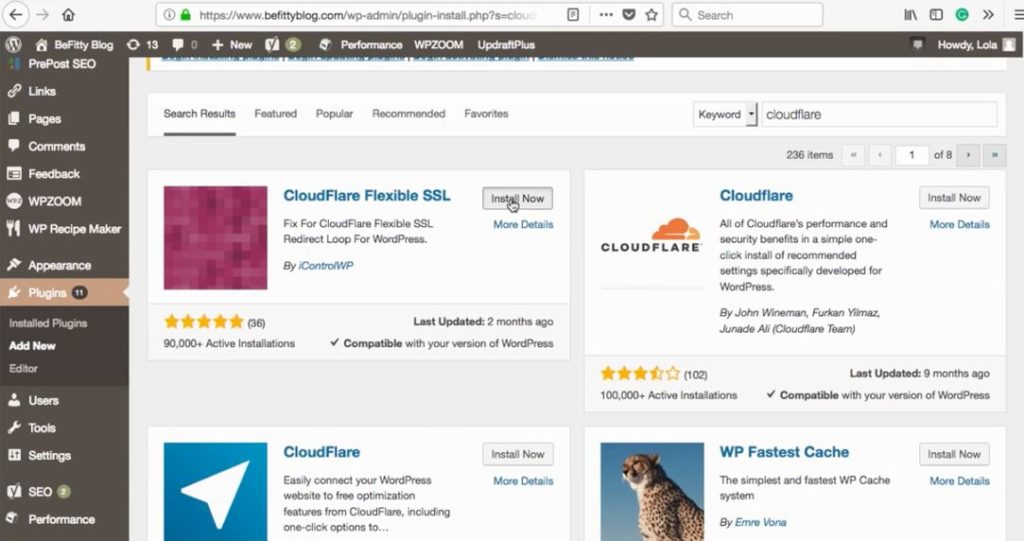1024x541 pixels.
Task: Switch to Favorites plugins tab
Action: coord(486,114)
